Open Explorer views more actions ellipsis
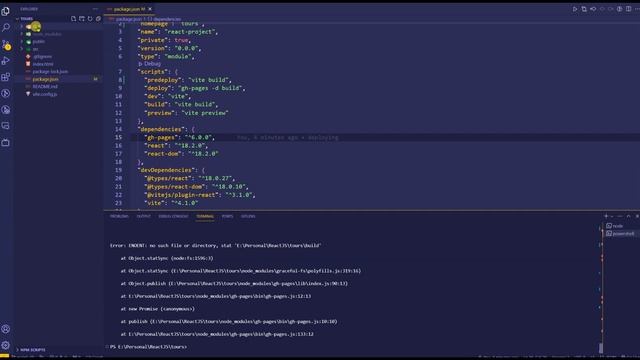Viewport: 640px width, 360px height. (95, 9)
